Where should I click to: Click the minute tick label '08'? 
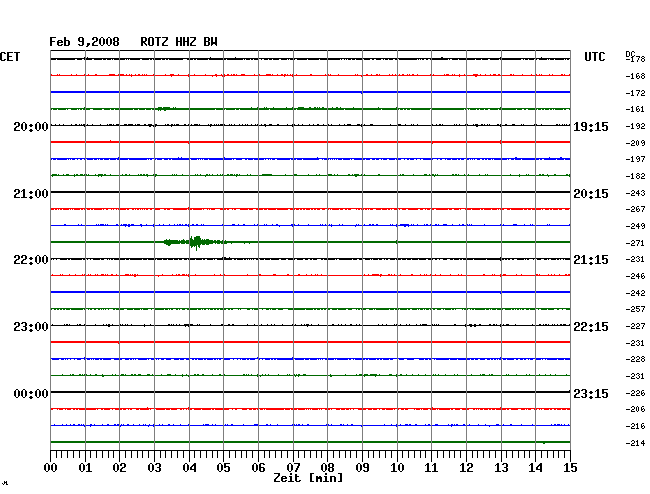coord(327,468)
